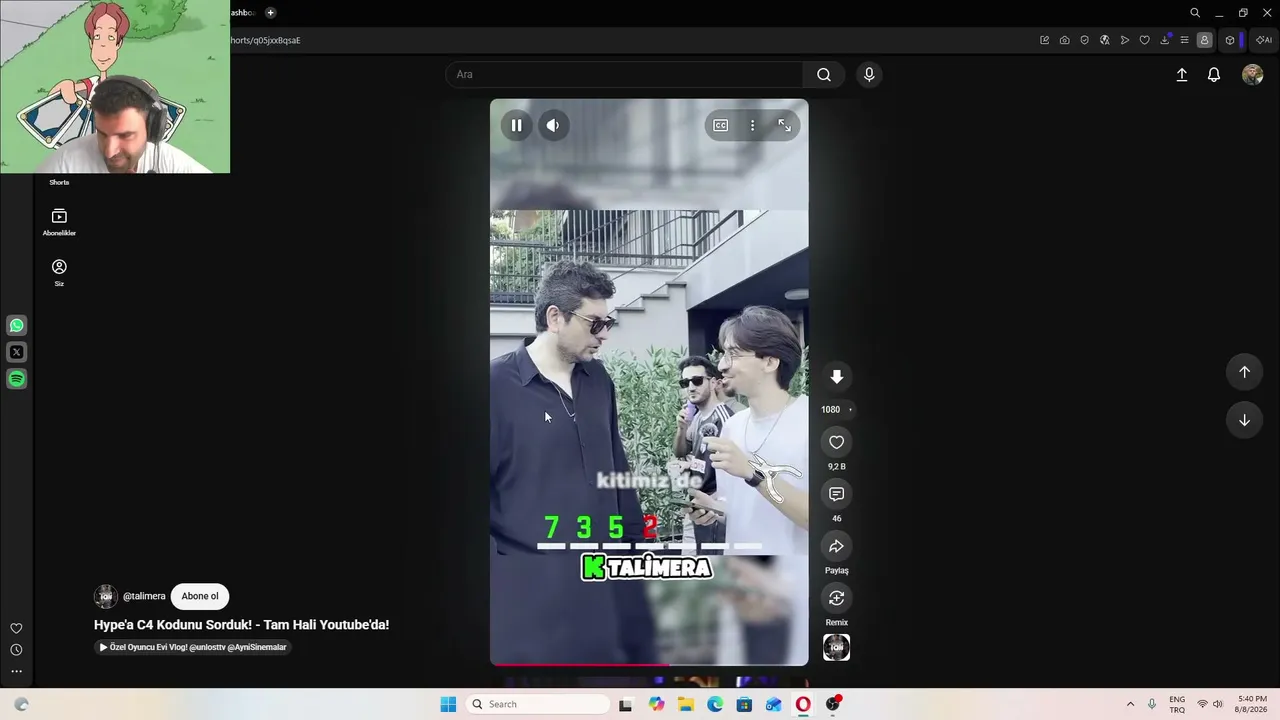Click the Windows taskbar Search box
This screenshot has height=720, width=1280.
538,704
